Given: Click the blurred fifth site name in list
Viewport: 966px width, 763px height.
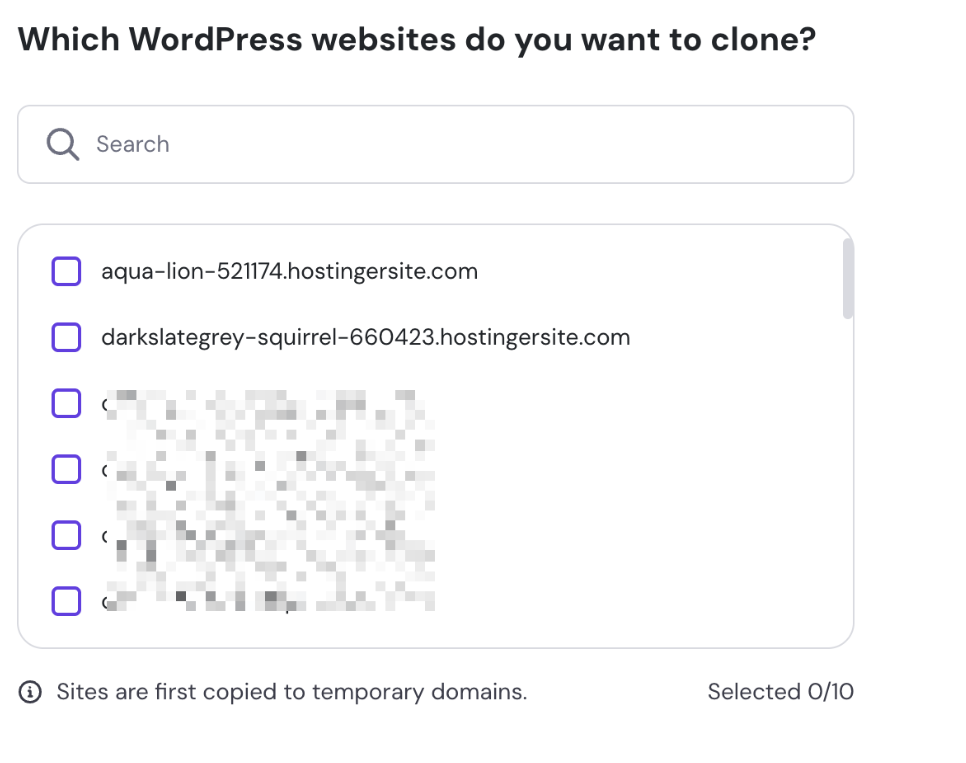Looking at the screenshot, I should coord(268,535).
